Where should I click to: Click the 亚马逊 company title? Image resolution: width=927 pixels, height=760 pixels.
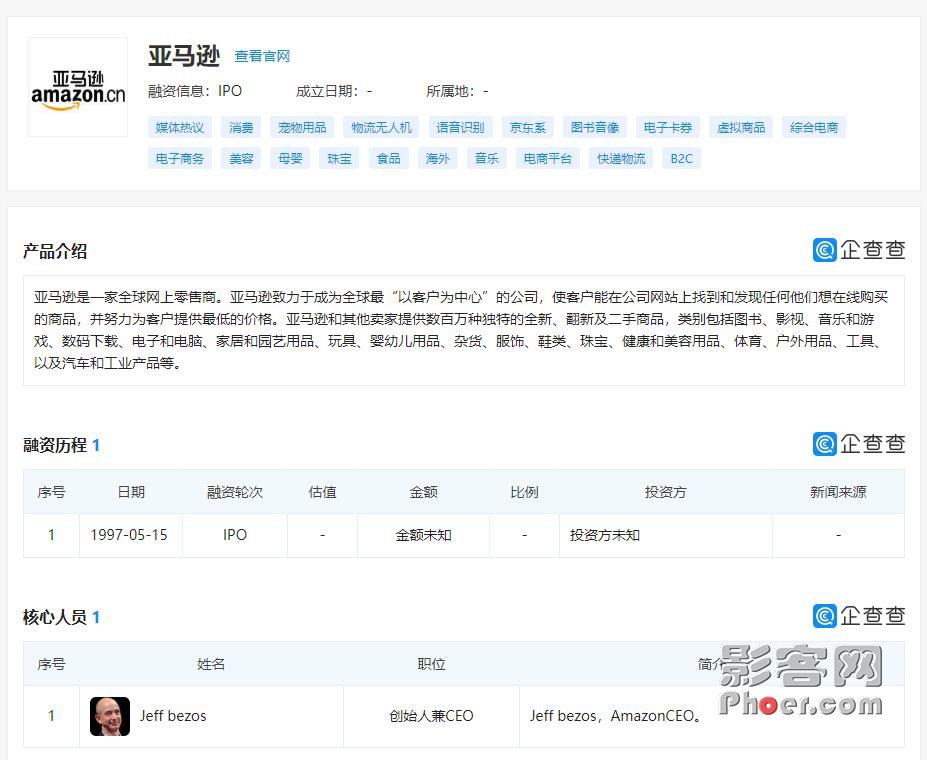(184, 56)
